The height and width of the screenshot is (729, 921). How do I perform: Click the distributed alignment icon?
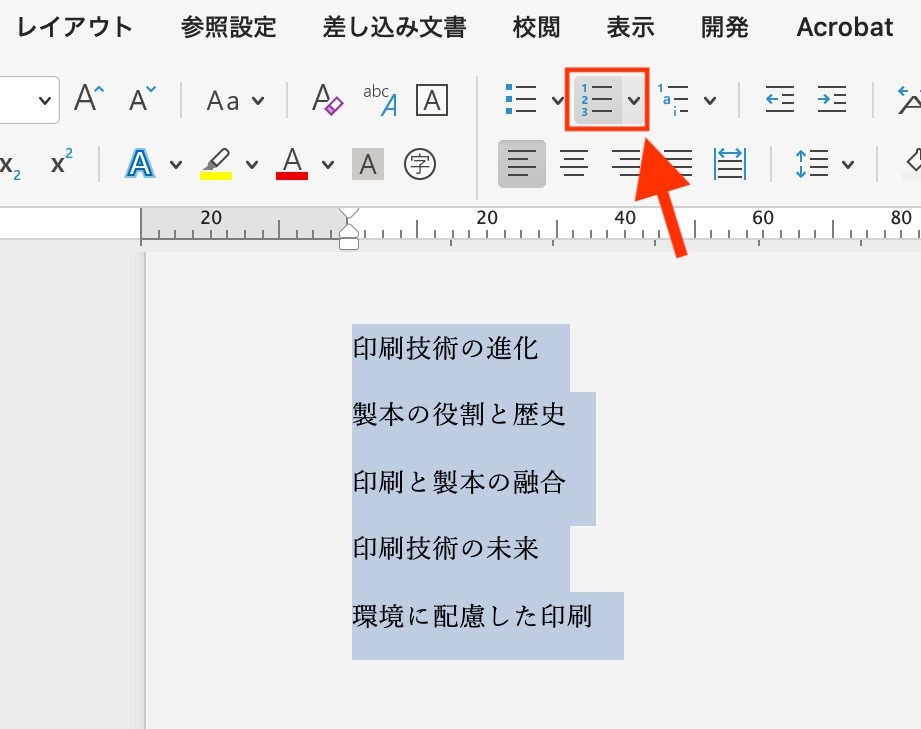point(730,164)
